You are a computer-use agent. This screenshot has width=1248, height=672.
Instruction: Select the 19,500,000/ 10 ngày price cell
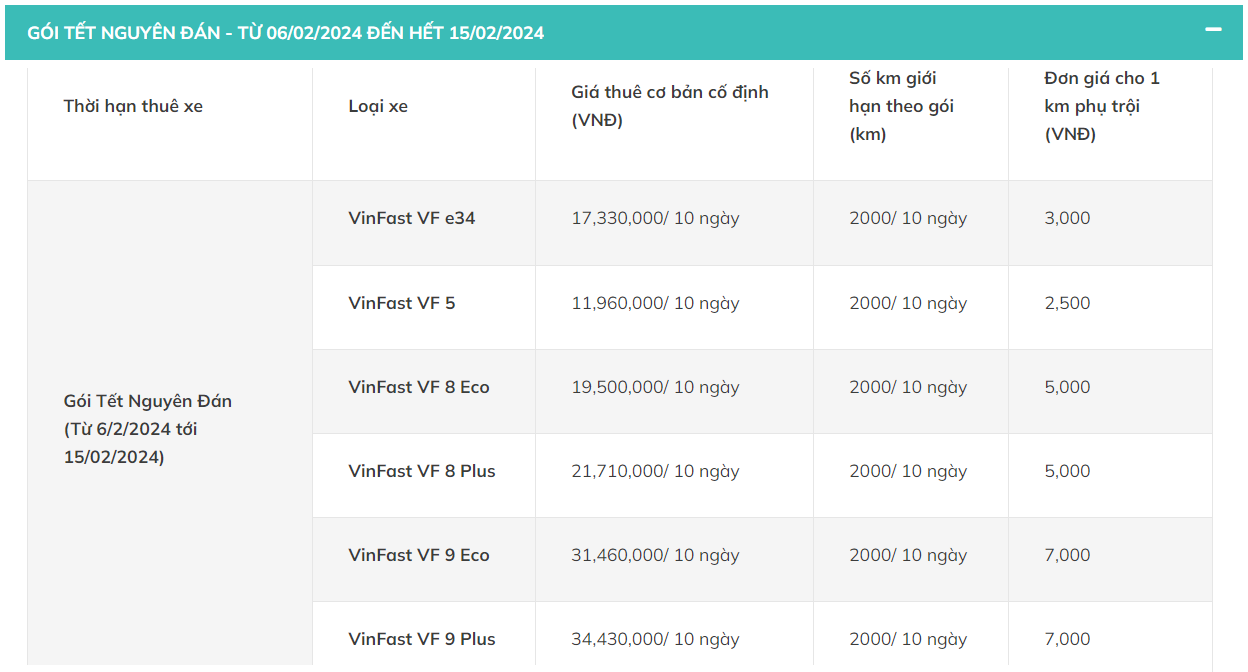655,387
